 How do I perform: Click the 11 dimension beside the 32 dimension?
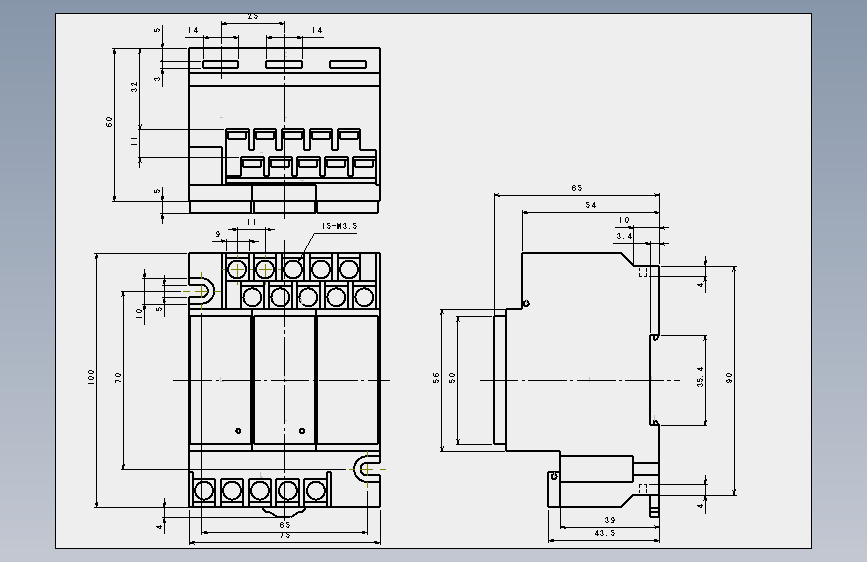[x=134, y=142]
